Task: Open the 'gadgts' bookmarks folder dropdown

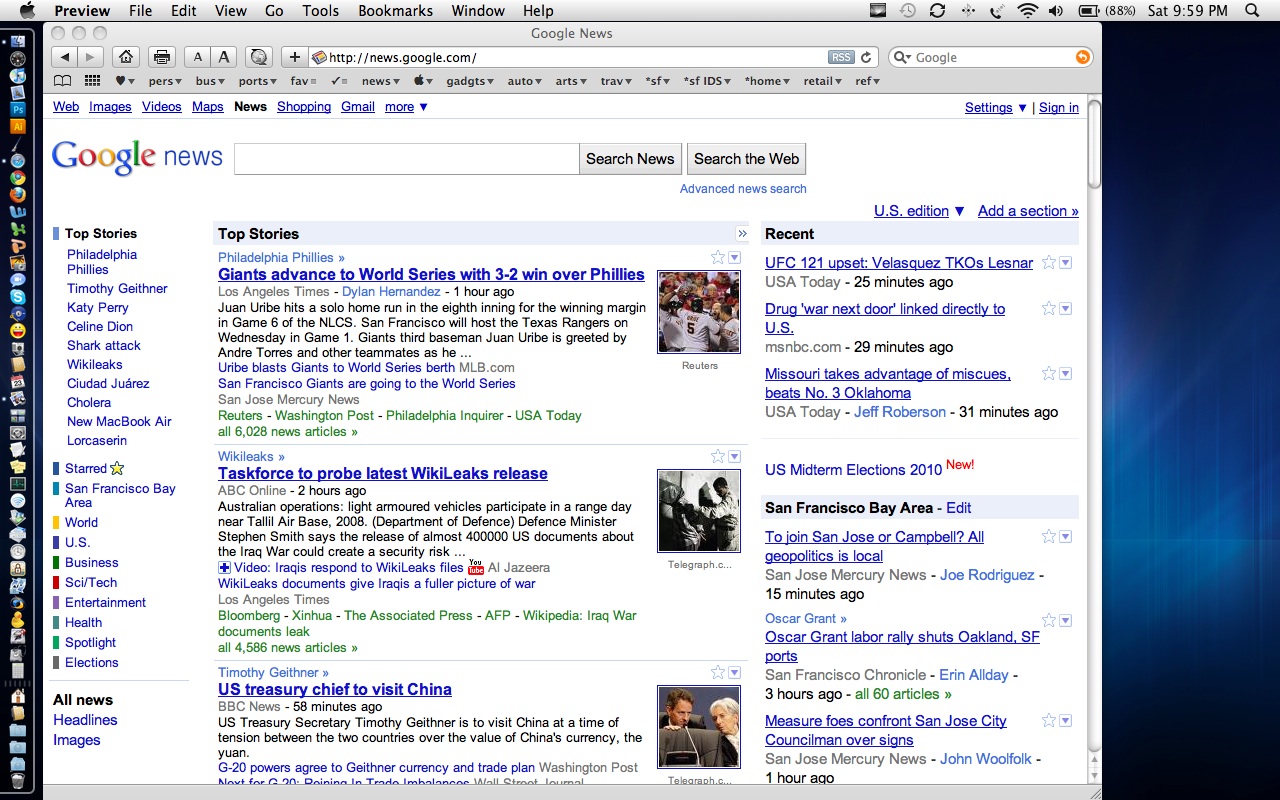Action: [470, 81]
